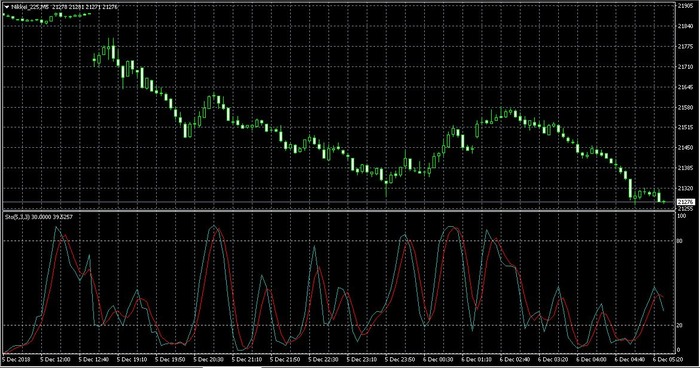
Task: Click the 5 Dec 21:50 time label
Action: 286,359
